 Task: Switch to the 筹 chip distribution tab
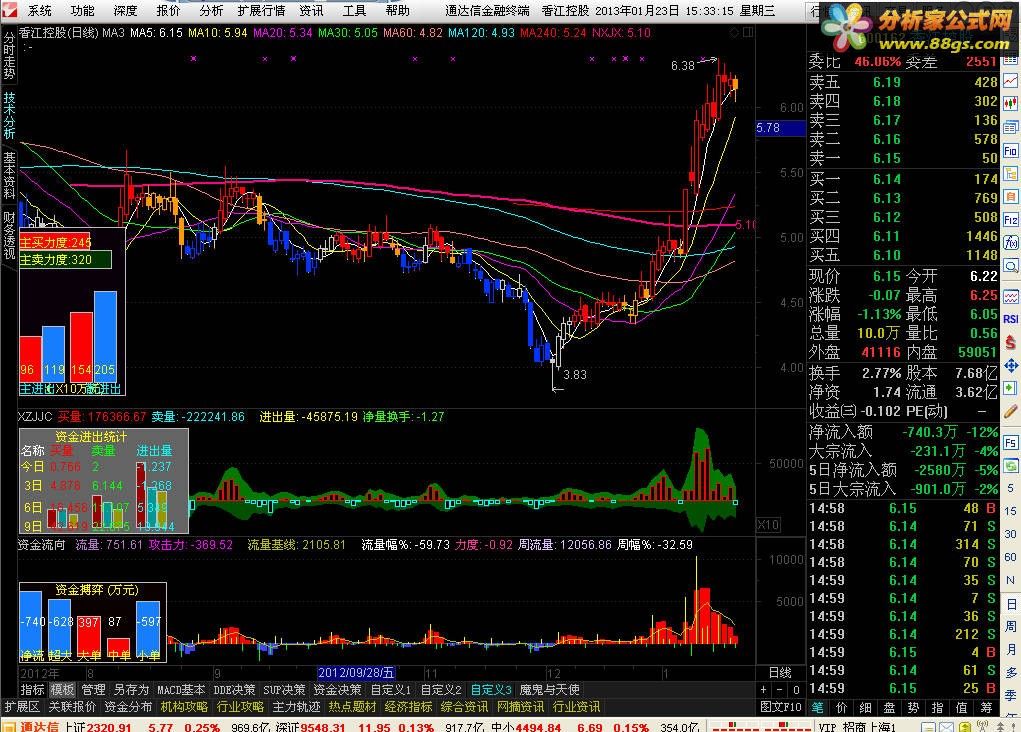986,707
